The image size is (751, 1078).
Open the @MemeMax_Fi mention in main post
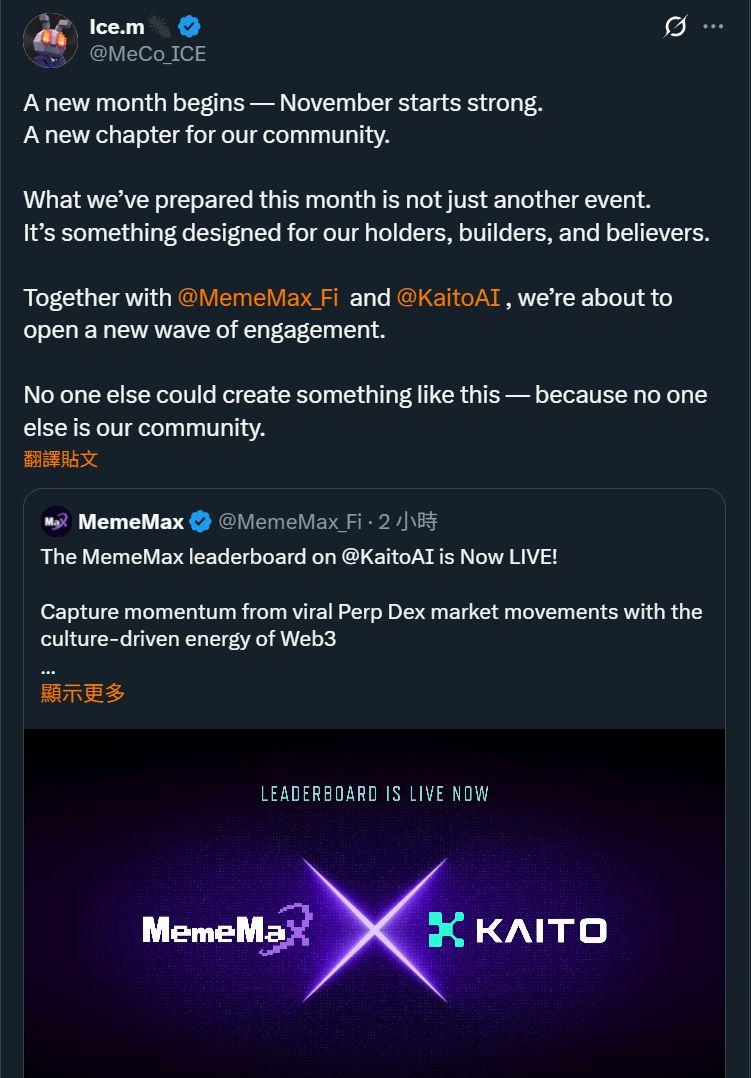(x=258, y=297)
